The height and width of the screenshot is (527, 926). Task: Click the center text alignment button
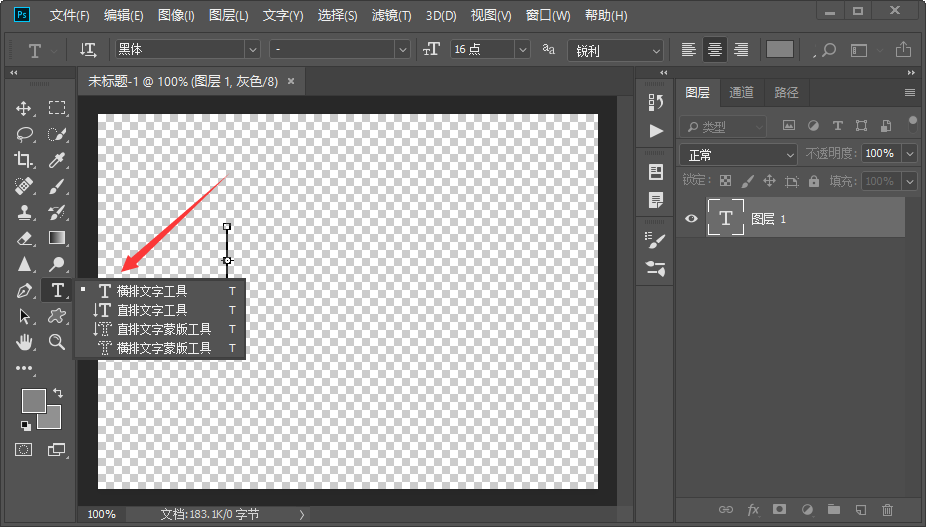715,50
